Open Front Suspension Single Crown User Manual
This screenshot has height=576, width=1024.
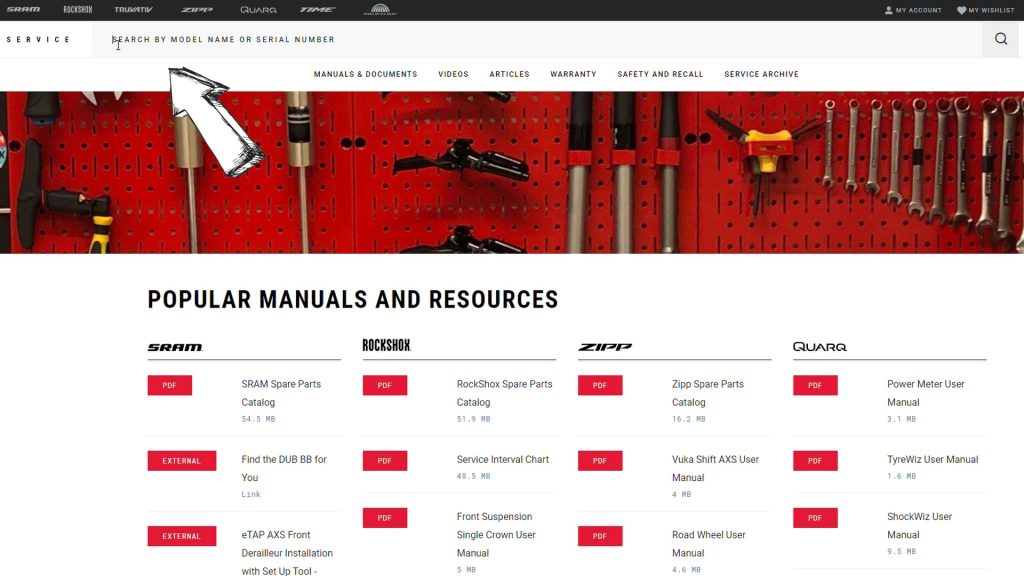click(x=496, y=535)
